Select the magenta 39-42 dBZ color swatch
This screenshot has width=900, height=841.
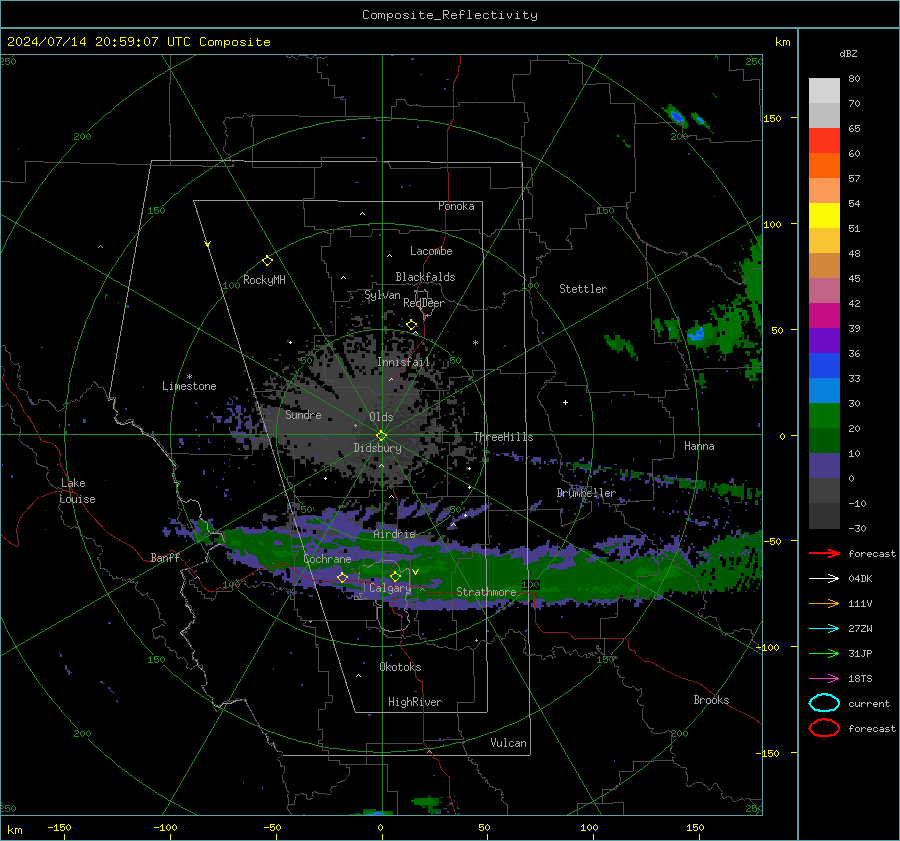click(x=824, y=315)
